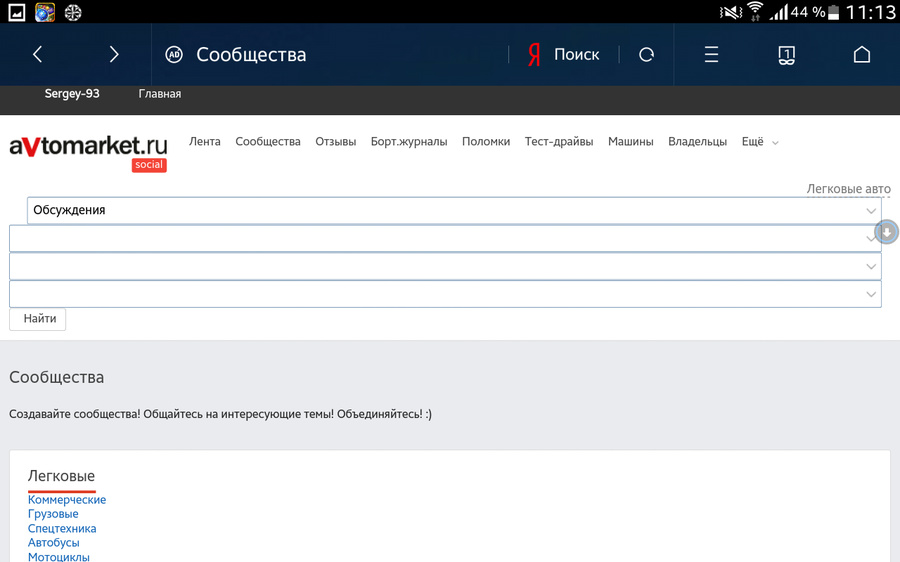The image size is (900, 562).
Task: Open the Отзывы menu item
Action: pyautogui.click(x=336, y=141)
